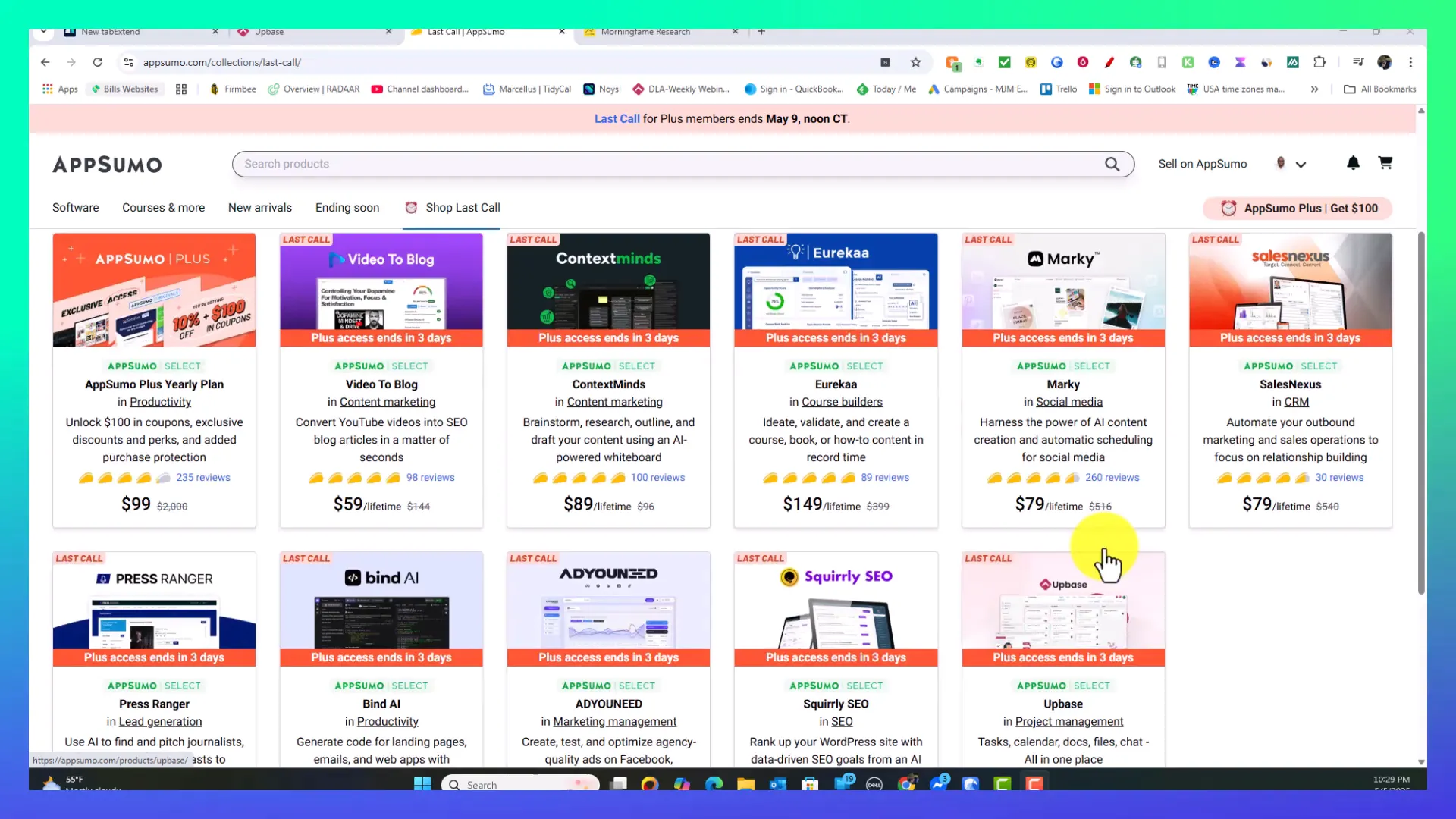
Task: Open Chrome extensions puzzle icon
Action: click(1319, 62)
